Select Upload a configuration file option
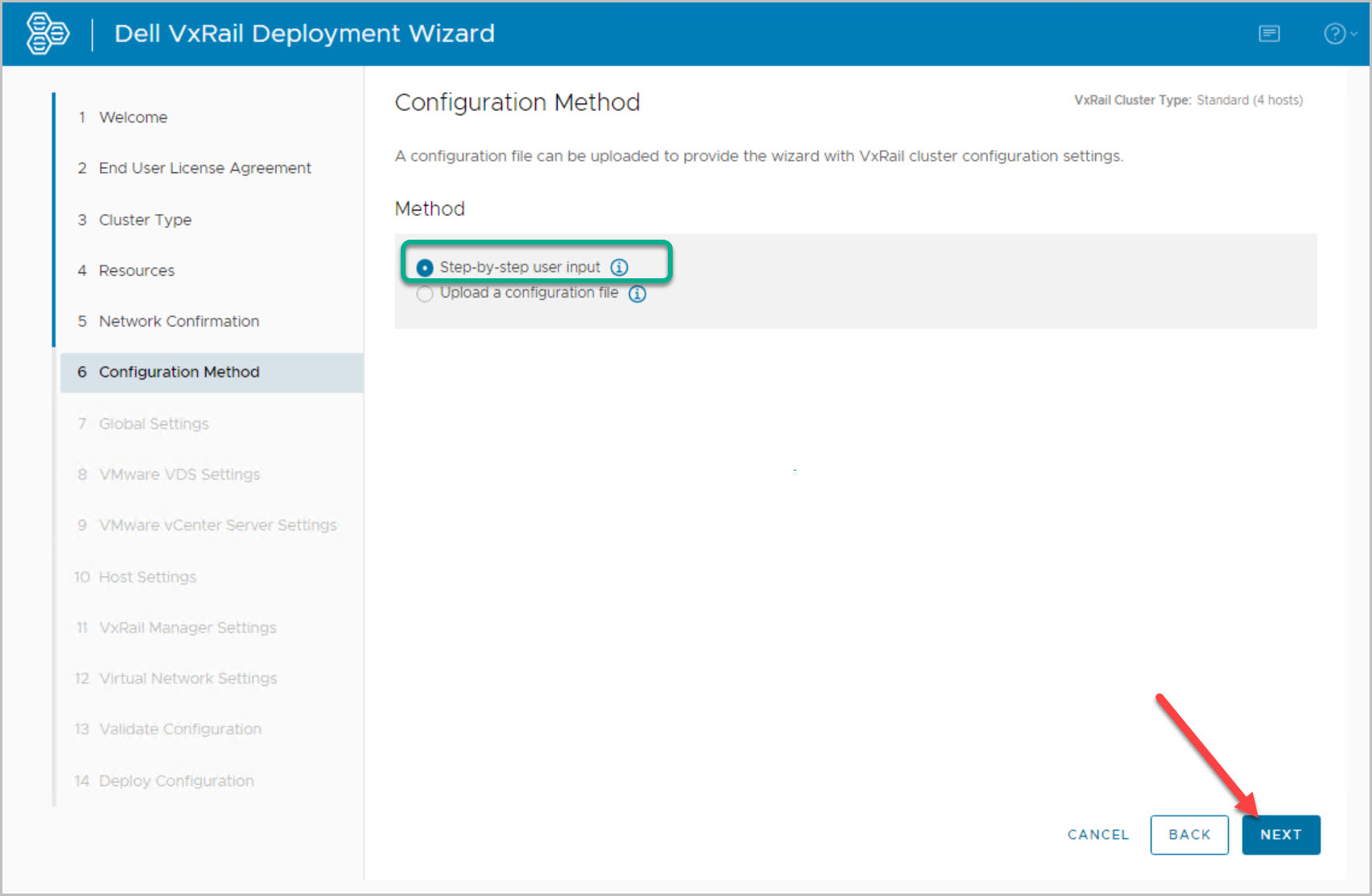Screen dimensions: 1372x896 point(425,294)
